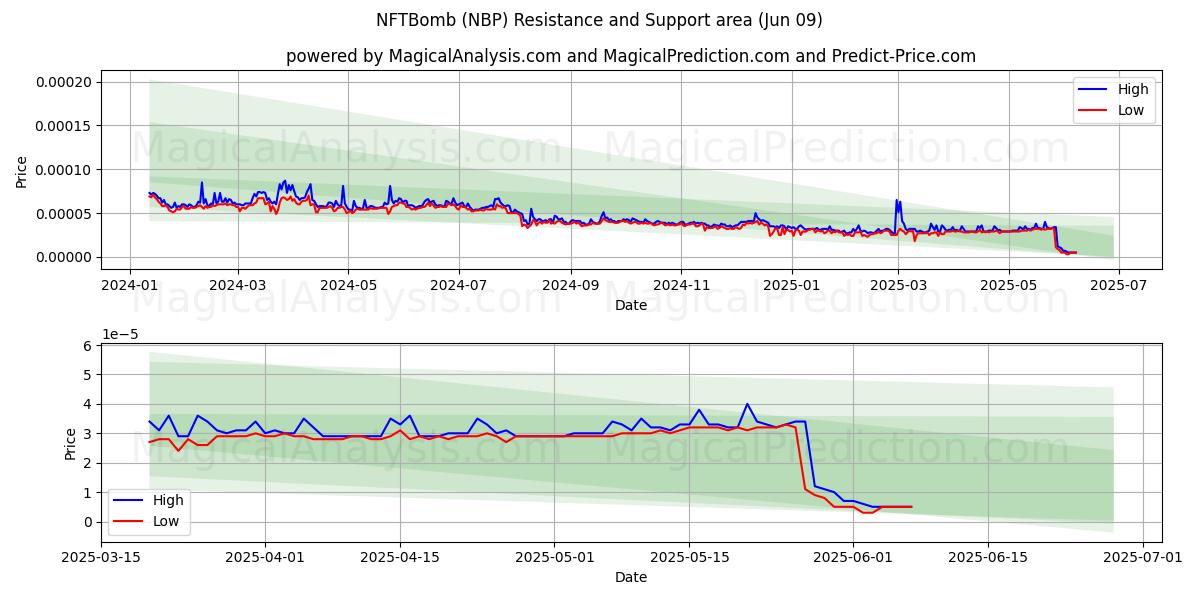Click 'High' in the bottom chart legend
The image size is (1200, 600).
click(x=167, y=499)
